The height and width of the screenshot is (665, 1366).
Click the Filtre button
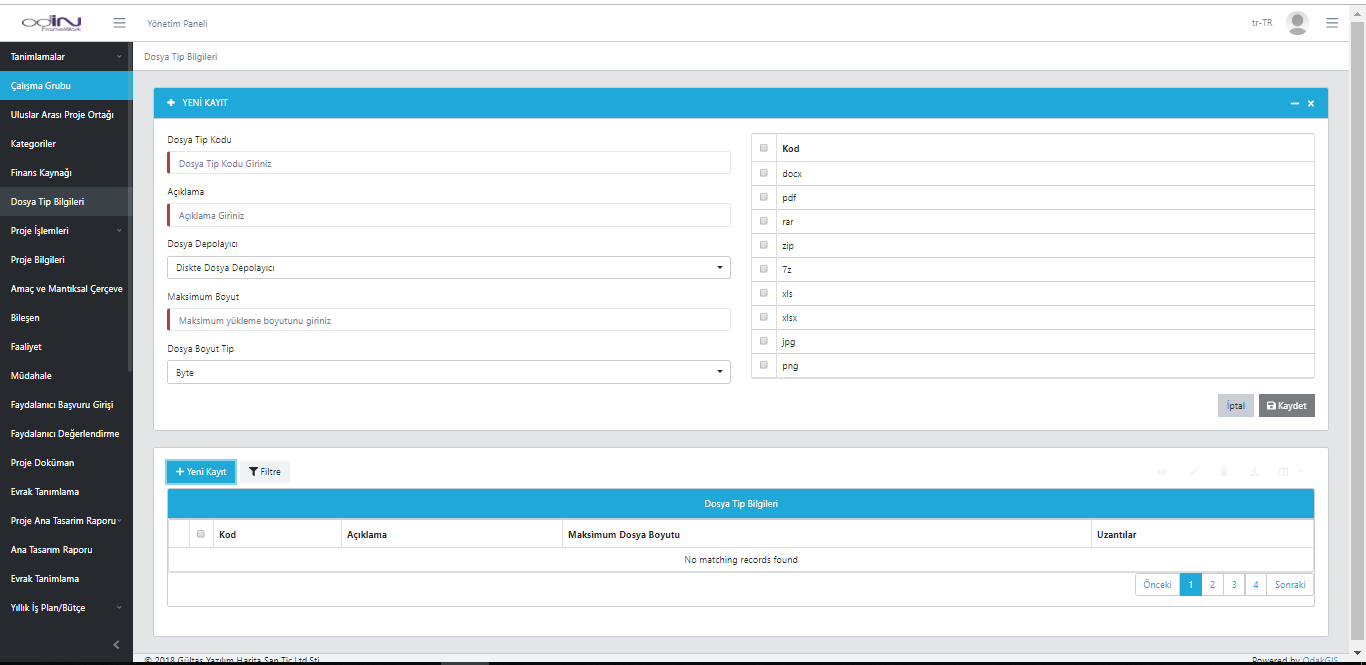coord(265,472)
